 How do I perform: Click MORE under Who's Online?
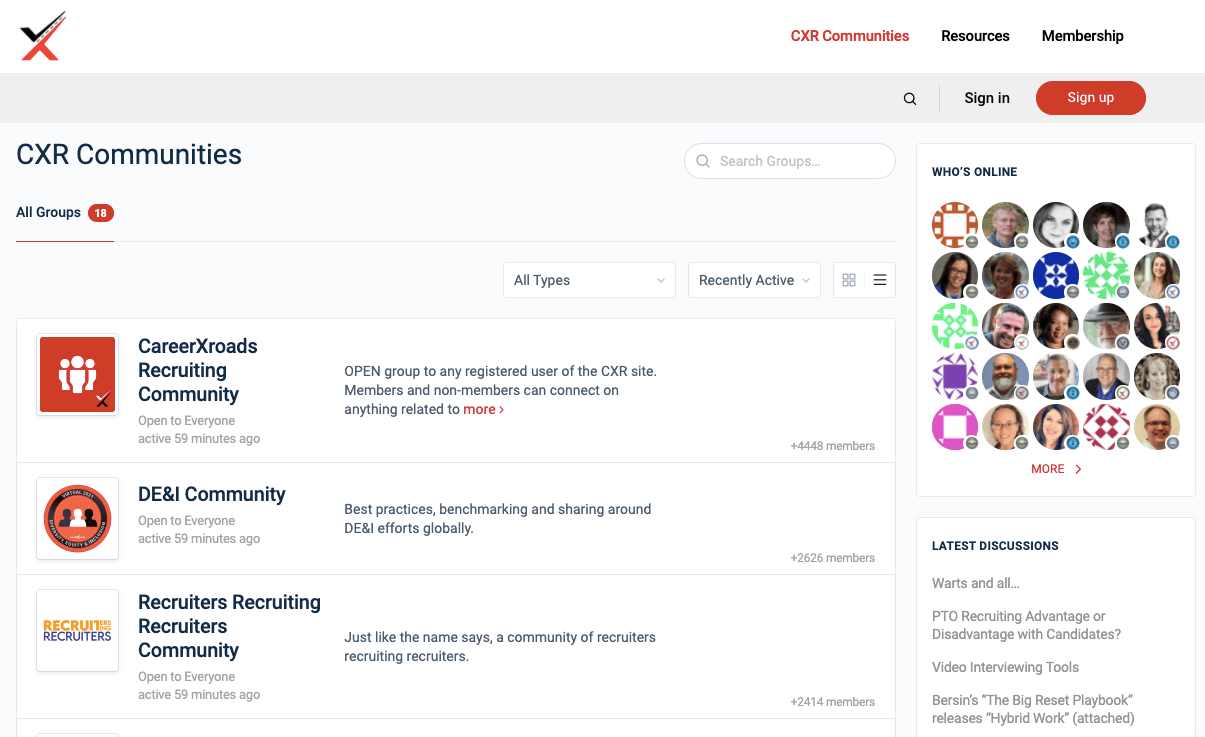point(1048,469)
